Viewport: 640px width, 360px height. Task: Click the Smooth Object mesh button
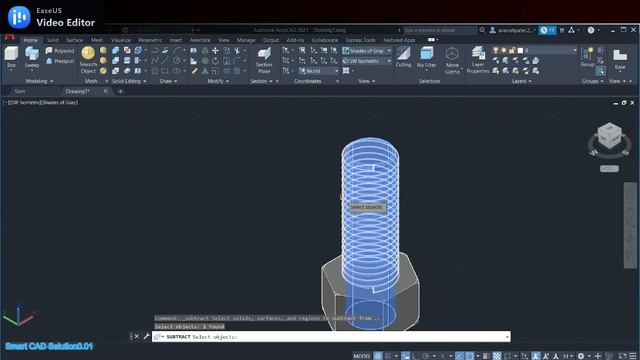tap(88, 60)
